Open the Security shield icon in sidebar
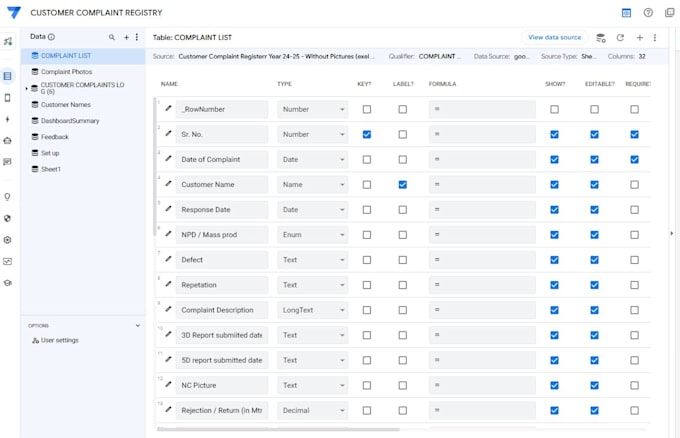Viewport: 680px width, 438px height. pos(7,218)
